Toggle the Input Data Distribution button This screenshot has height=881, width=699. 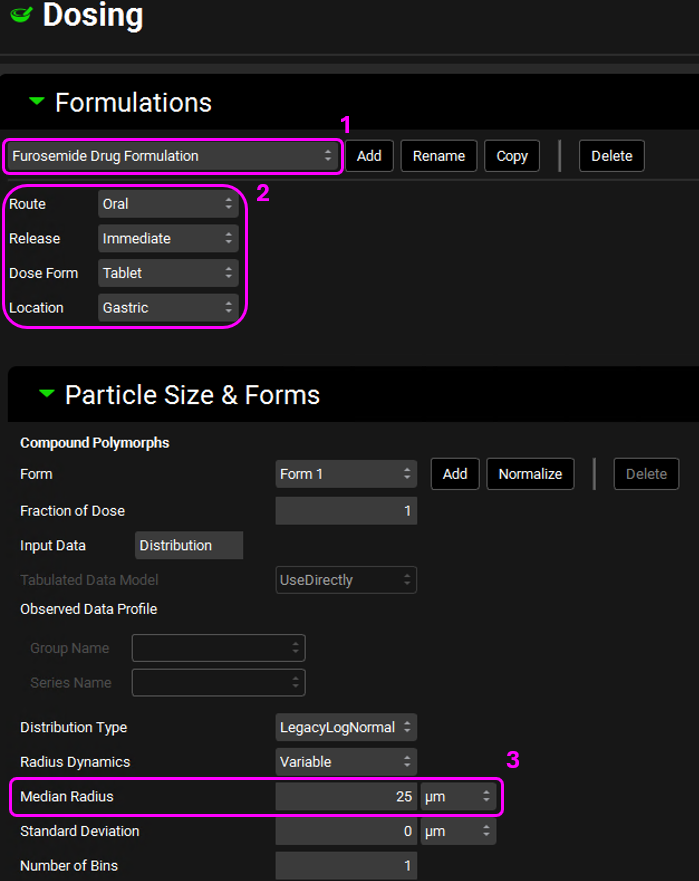[x=188, y=546]
